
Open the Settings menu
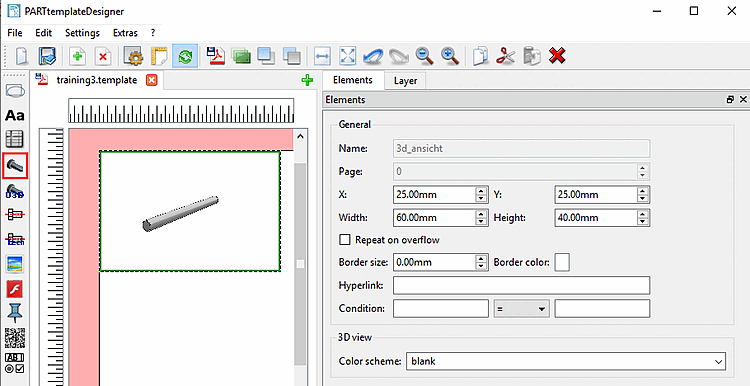pyautogui.click(x=82, y=33)
